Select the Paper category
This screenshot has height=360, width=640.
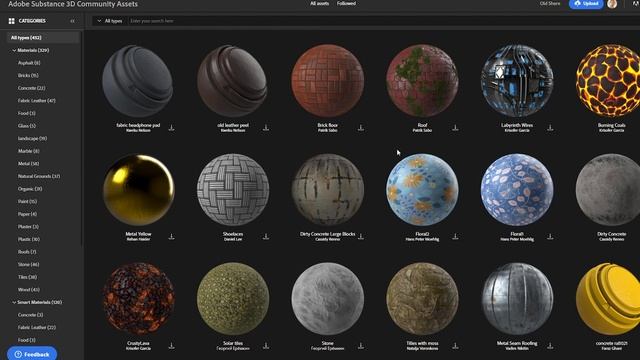[27, 214]
